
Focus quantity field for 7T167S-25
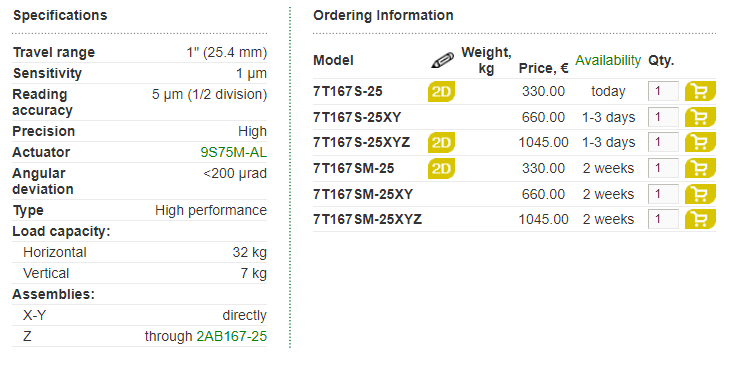(x=663, y=91)
